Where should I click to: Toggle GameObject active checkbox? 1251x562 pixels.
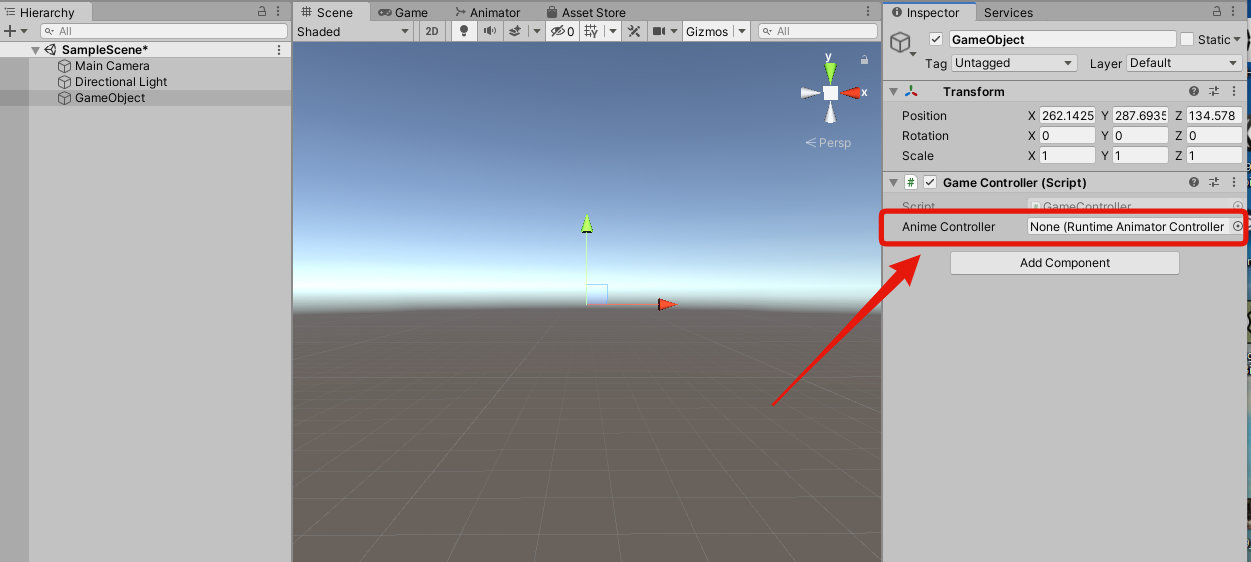click(936, 39)
